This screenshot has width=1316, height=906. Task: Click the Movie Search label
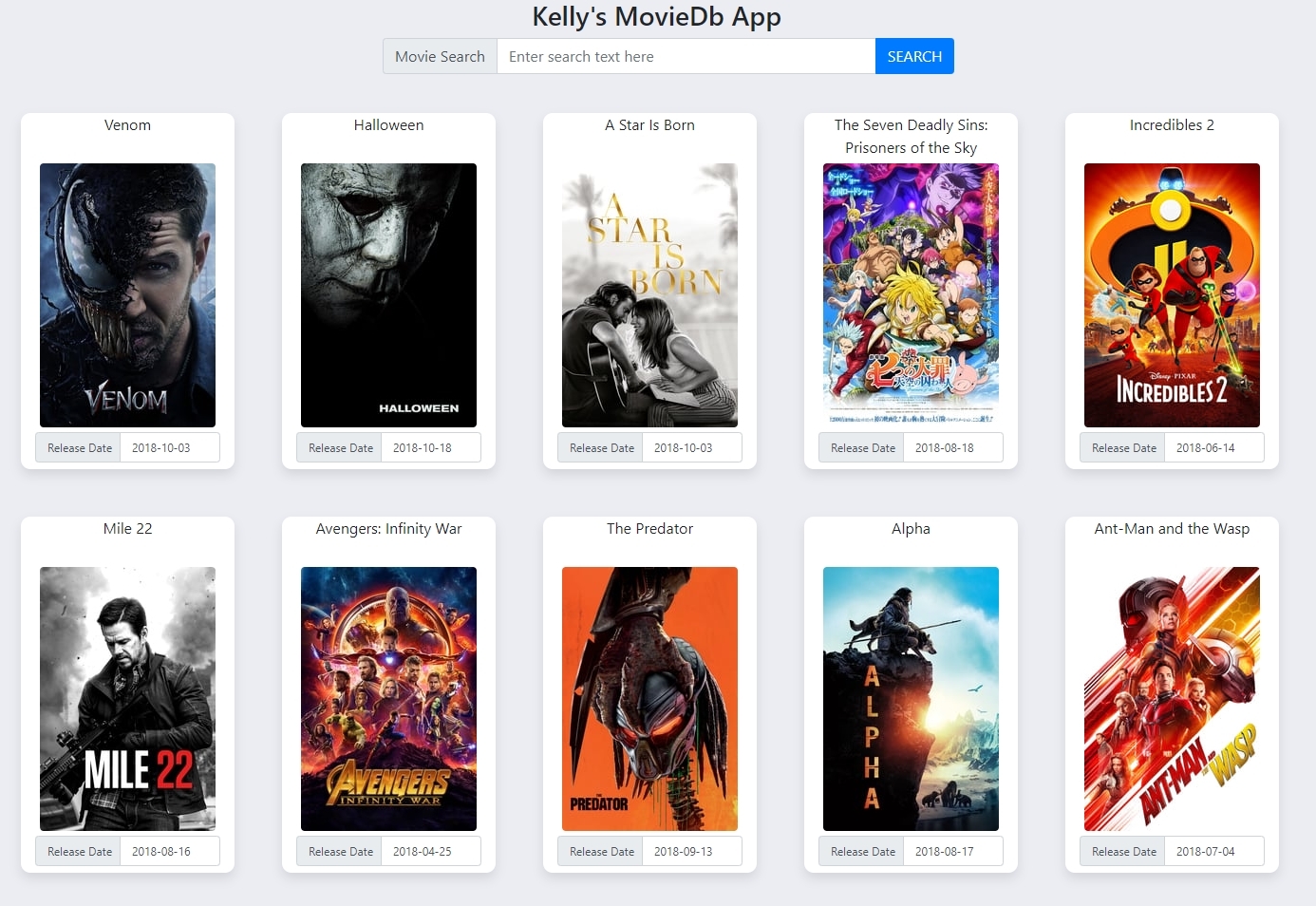click(x=440, y=56)
